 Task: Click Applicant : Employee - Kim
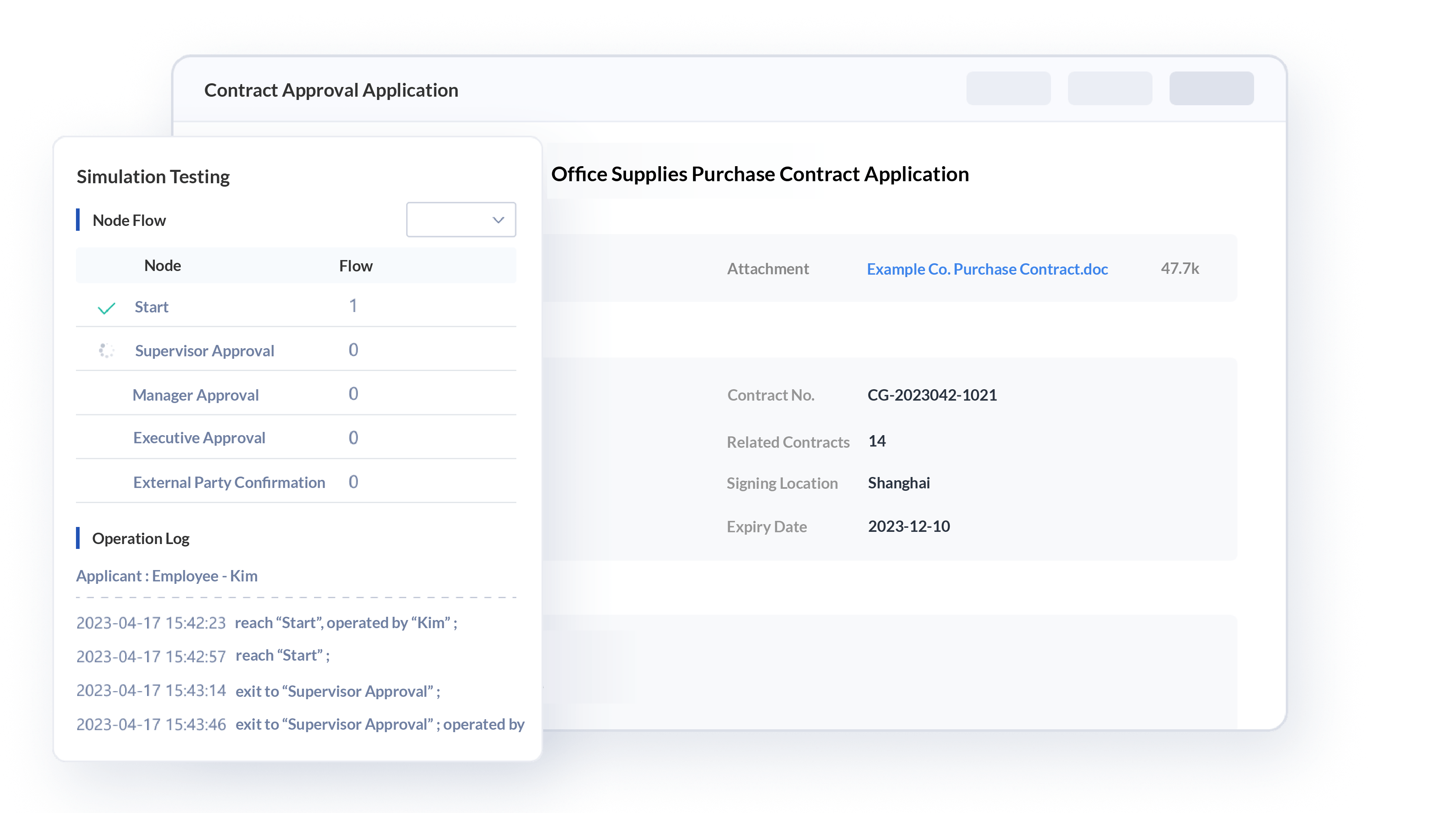pyautogui.click(x=167, y=576)
